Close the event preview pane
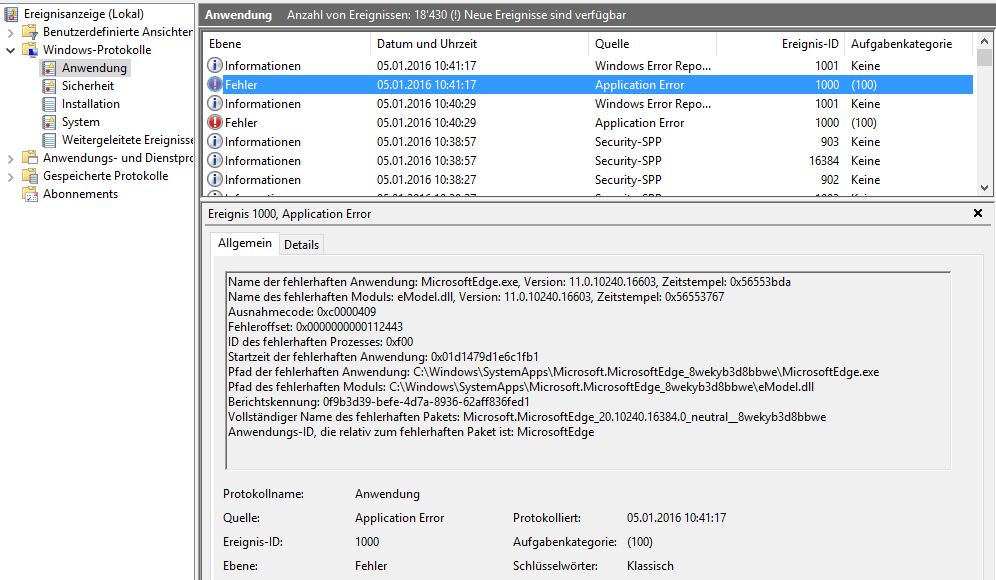This screenshot has width=996, height=580. tap(978, 213)
